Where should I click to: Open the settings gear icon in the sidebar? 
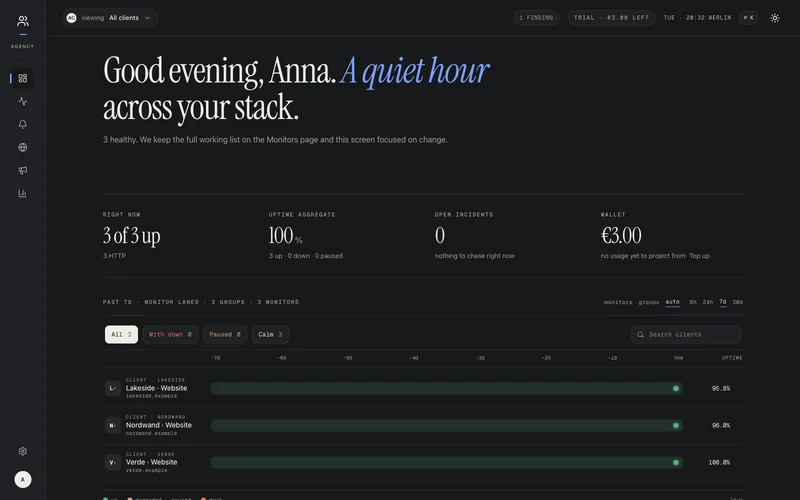point(22,451)
